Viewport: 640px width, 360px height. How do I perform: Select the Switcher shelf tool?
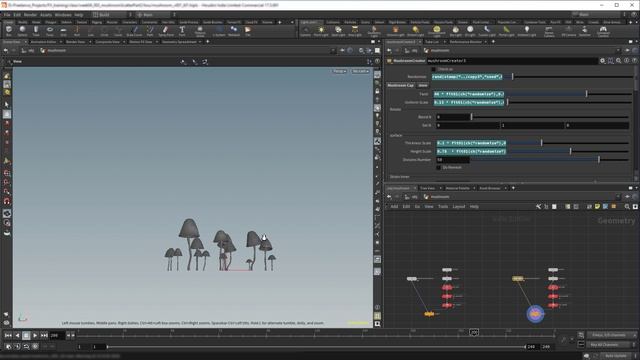click(584, 31)
